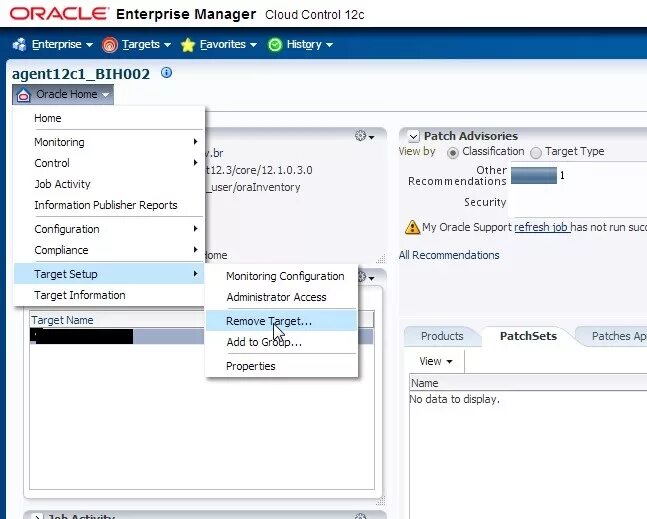Choose Administrator Access from the submenu
The height and width of the screenshot is (519, 647).
tap(281, 297)
